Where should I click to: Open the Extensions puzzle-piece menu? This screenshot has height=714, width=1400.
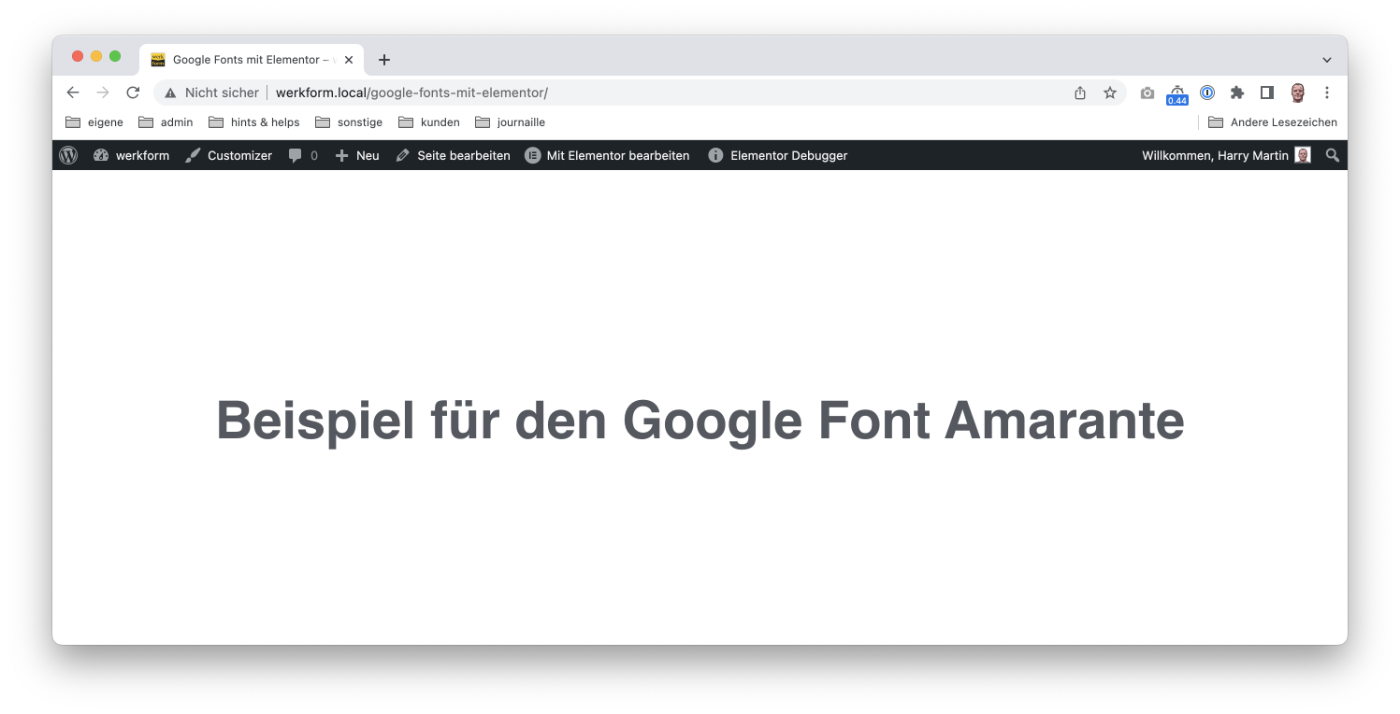pyautogui.click(x=1237, y=93)
